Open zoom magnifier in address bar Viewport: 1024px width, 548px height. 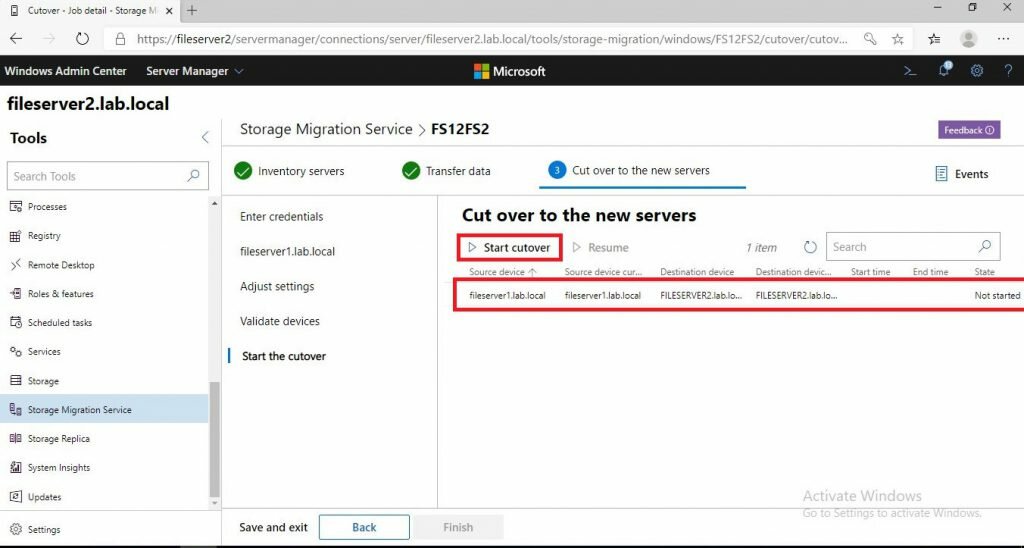coord(870,39)
